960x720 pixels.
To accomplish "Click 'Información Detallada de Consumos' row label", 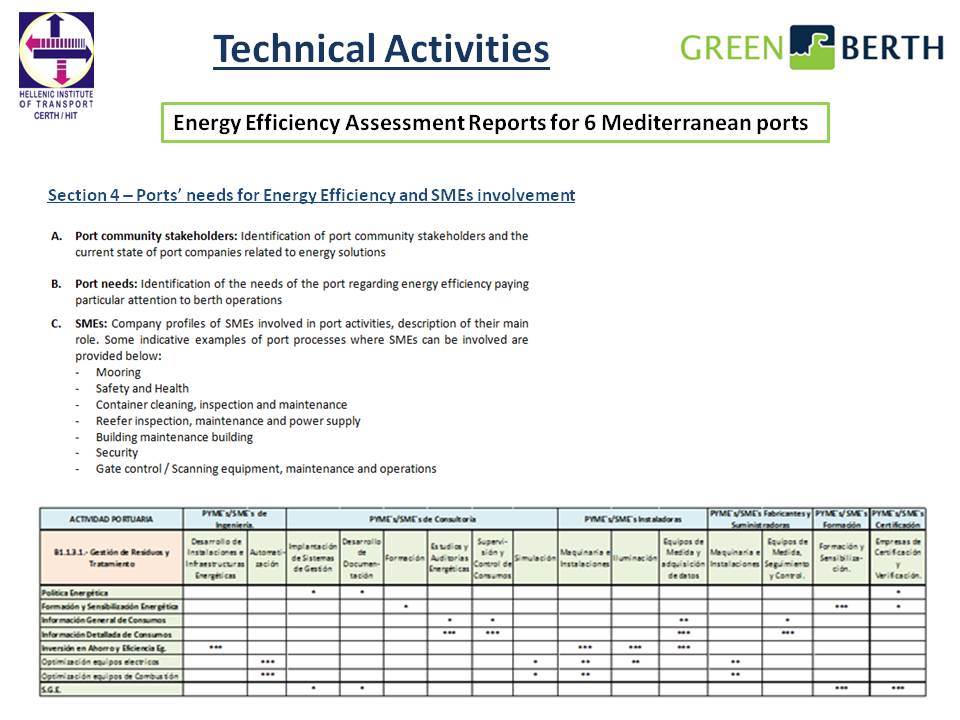I will 111,634.
